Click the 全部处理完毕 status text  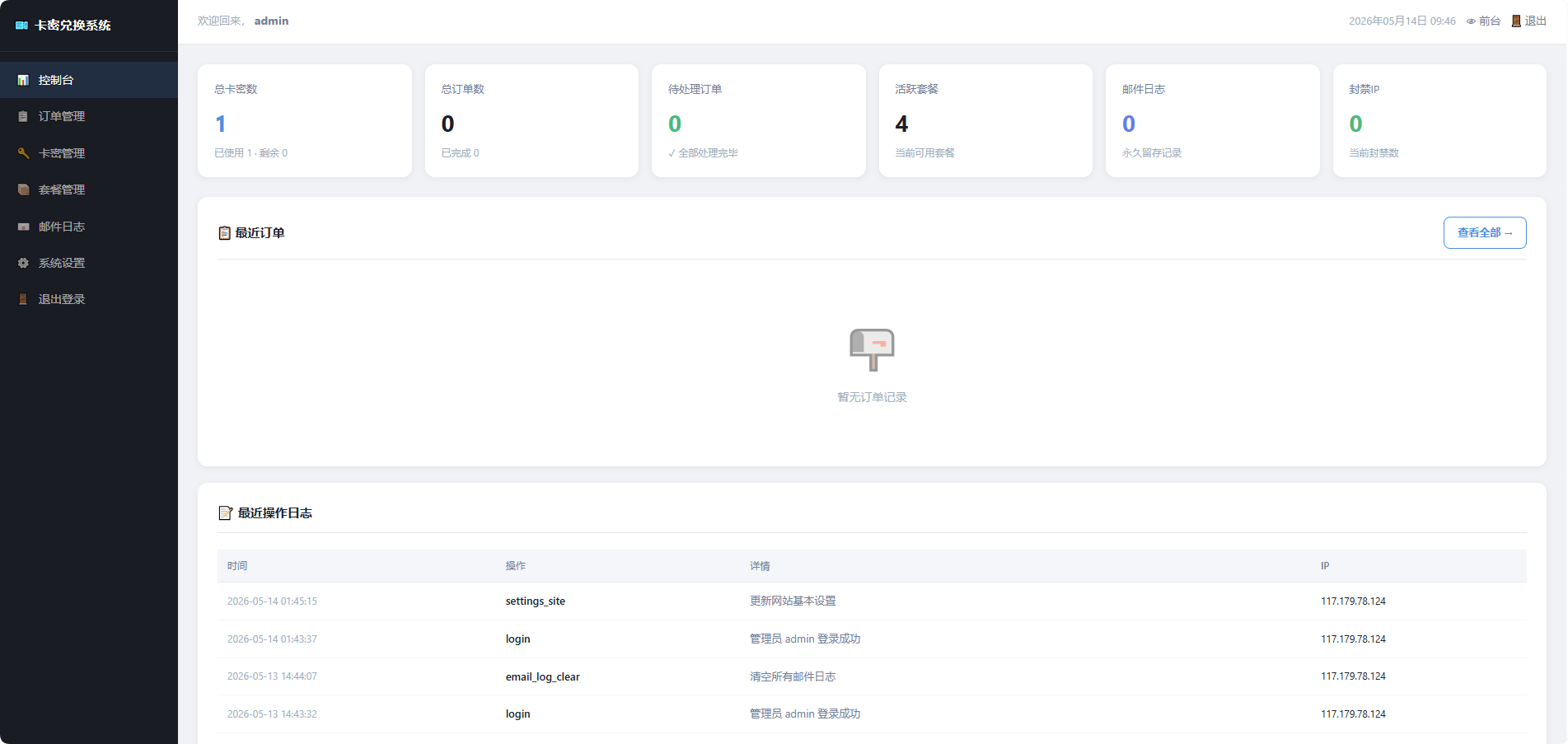[703, 153]
